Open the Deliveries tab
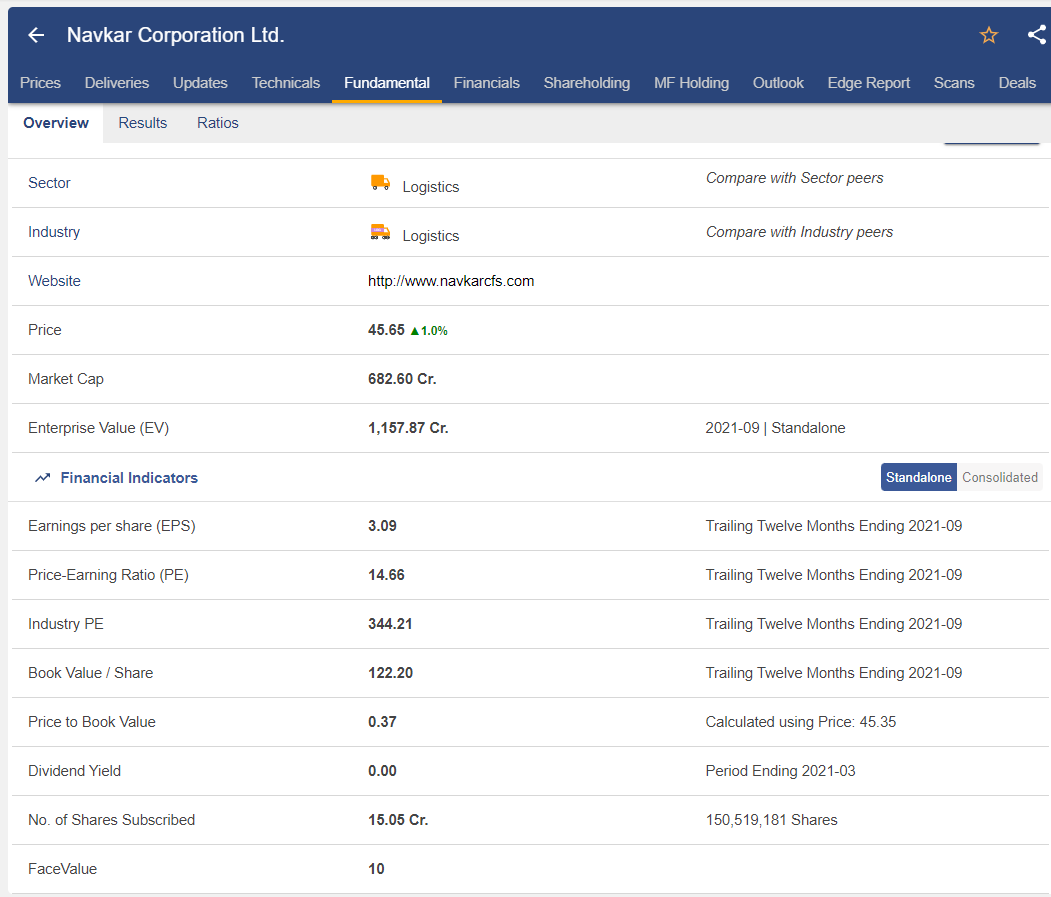 pos(117,83)
